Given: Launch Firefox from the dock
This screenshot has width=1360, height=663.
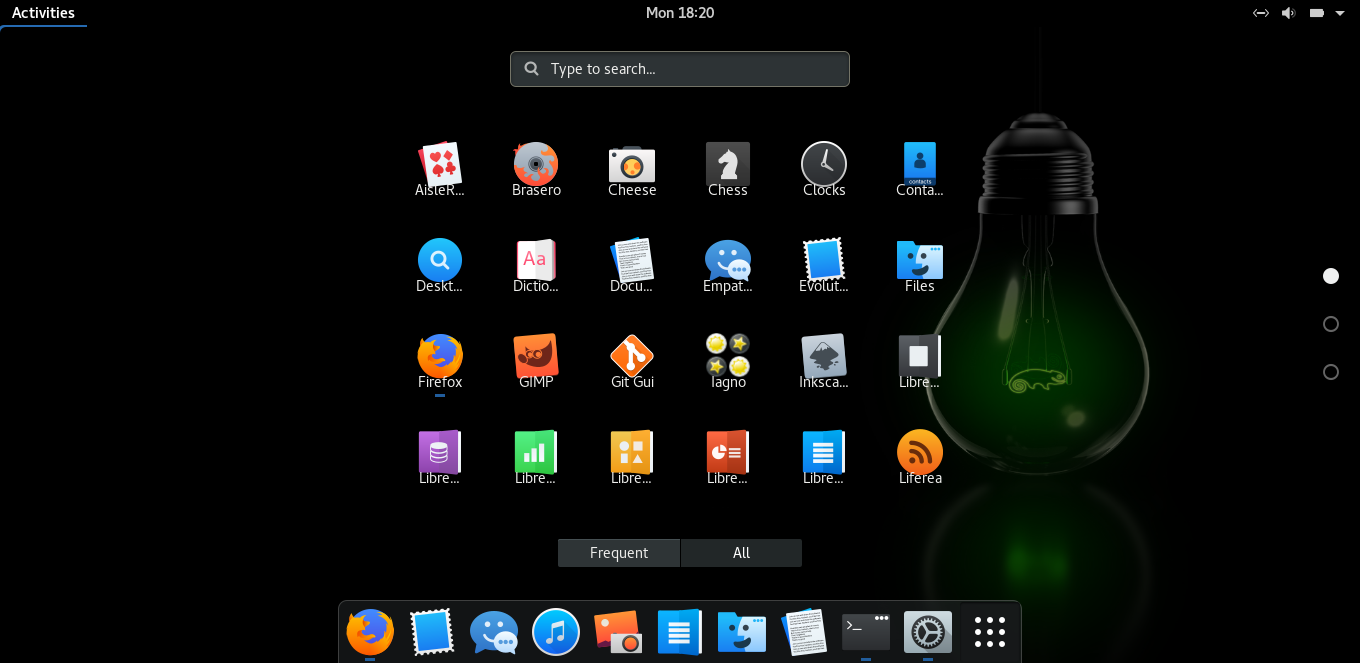Looking at the screenshot, I should pyautogui.click(x=369, y=632).
